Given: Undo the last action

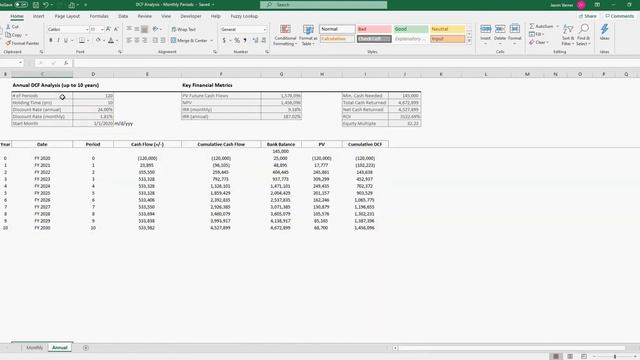Looking at the screenshot, I should pos(46,5).
